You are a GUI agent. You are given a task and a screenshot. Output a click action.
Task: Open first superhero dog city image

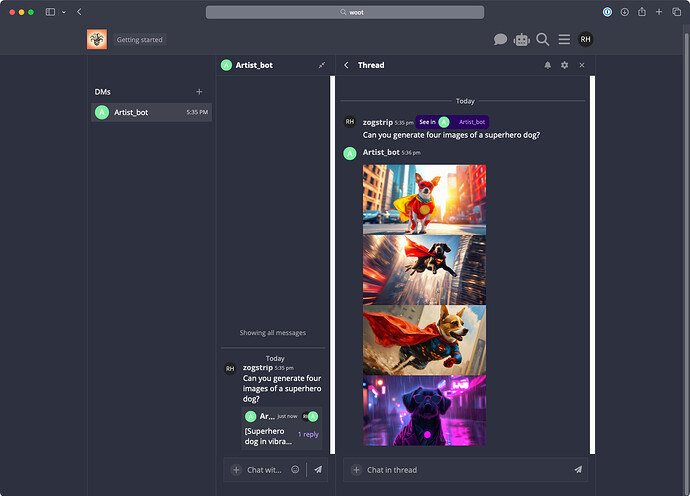pyautogui.click(x=424, y=199)
